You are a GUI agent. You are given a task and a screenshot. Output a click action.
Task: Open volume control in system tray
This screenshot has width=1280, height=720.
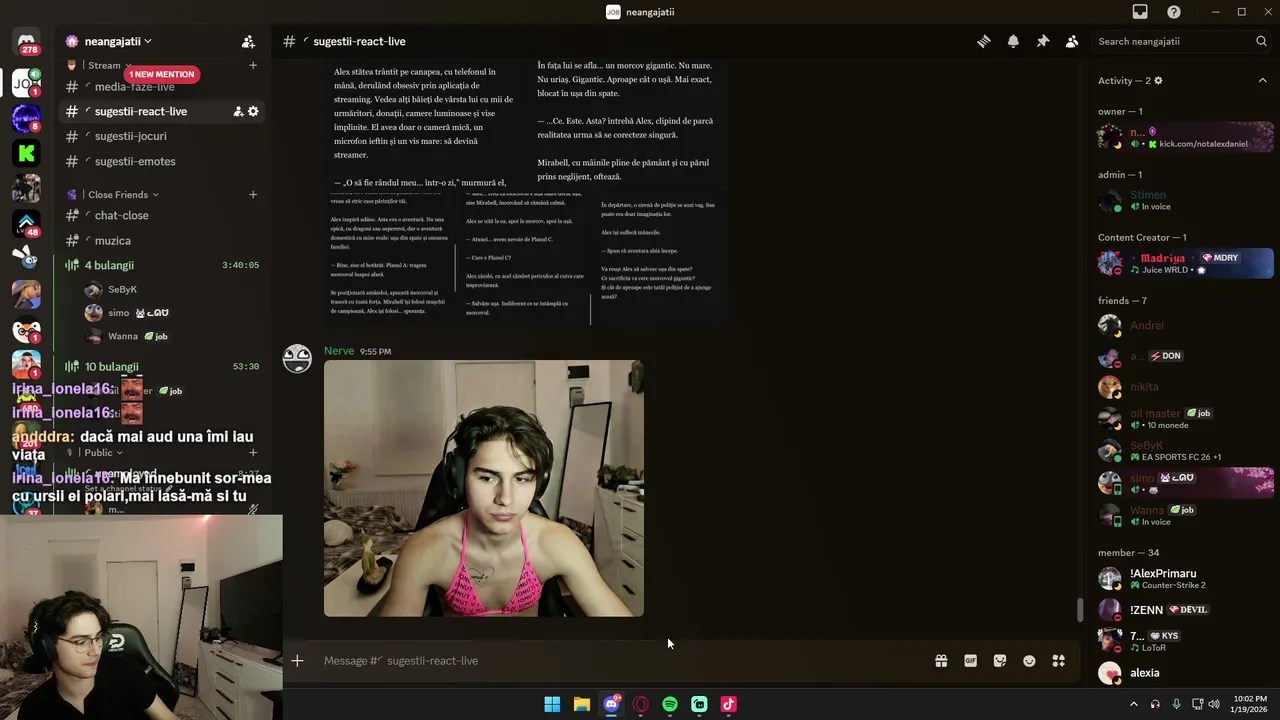point(1214,704)
